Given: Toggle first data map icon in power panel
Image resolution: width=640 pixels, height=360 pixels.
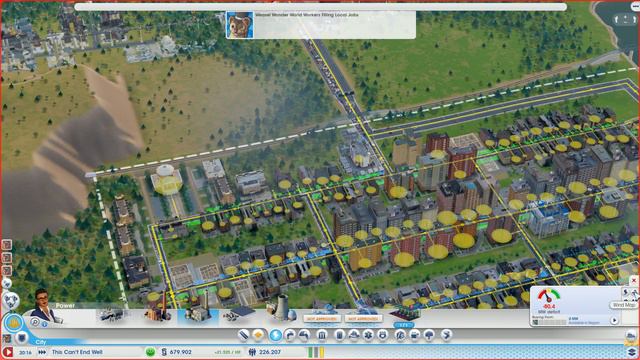Looking at the screenshot, I should coord(626,292).
